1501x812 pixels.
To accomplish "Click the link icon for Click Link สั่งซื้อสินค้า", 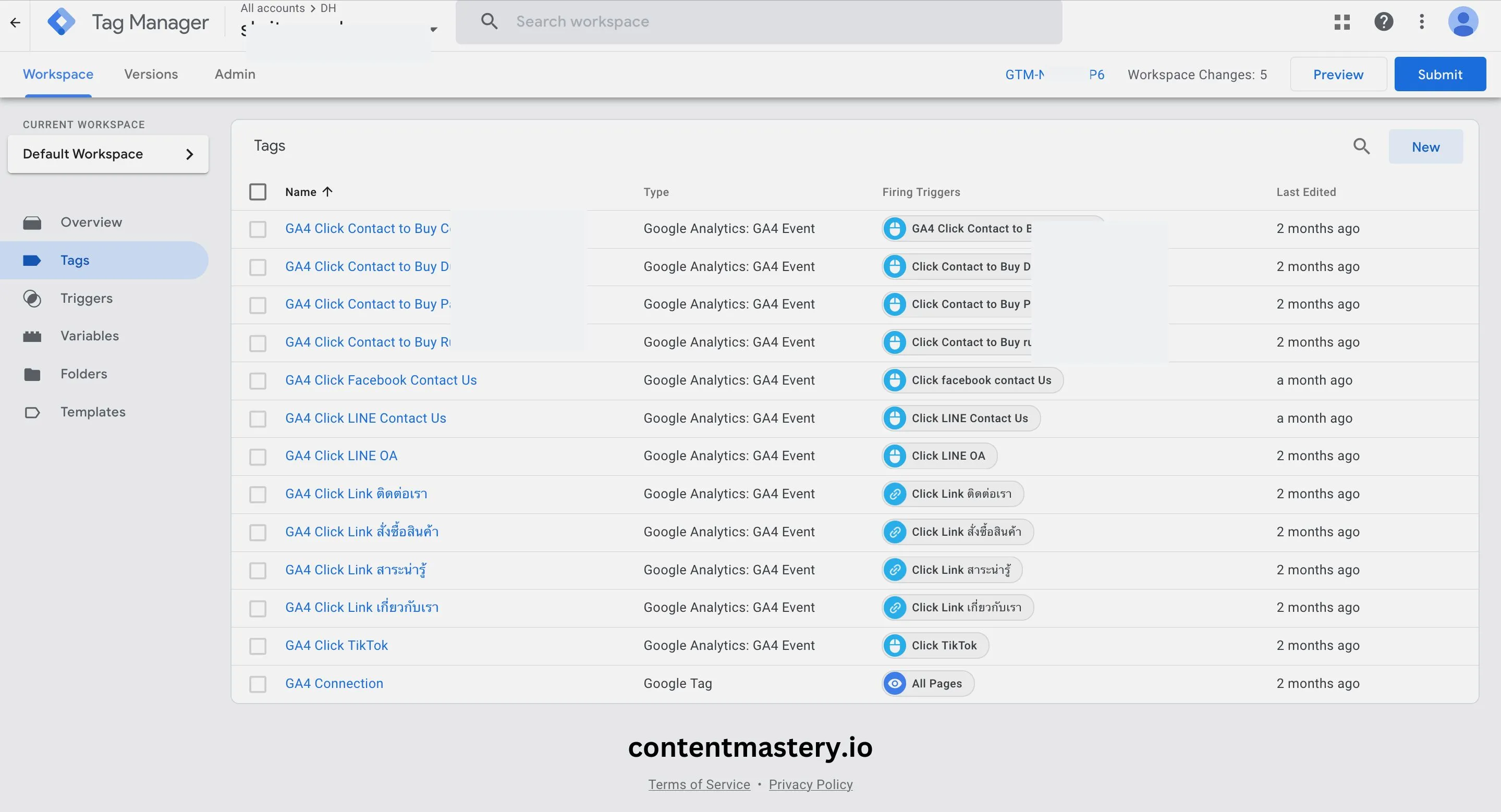I will [895, 532].
